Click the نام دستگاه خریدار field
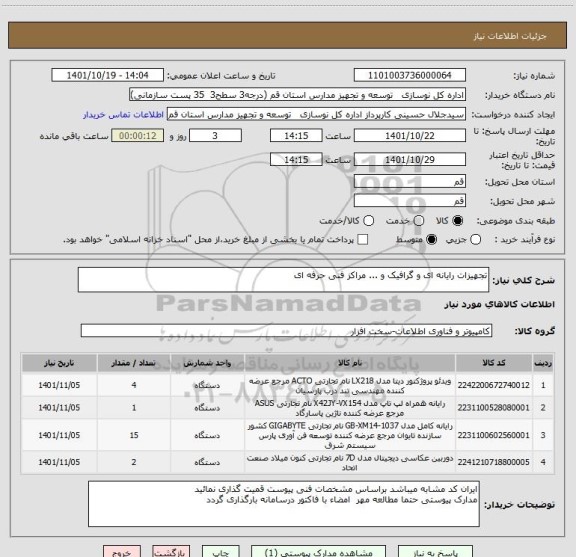The height and width of the screenshot is (557, 576). coord(298,95)
